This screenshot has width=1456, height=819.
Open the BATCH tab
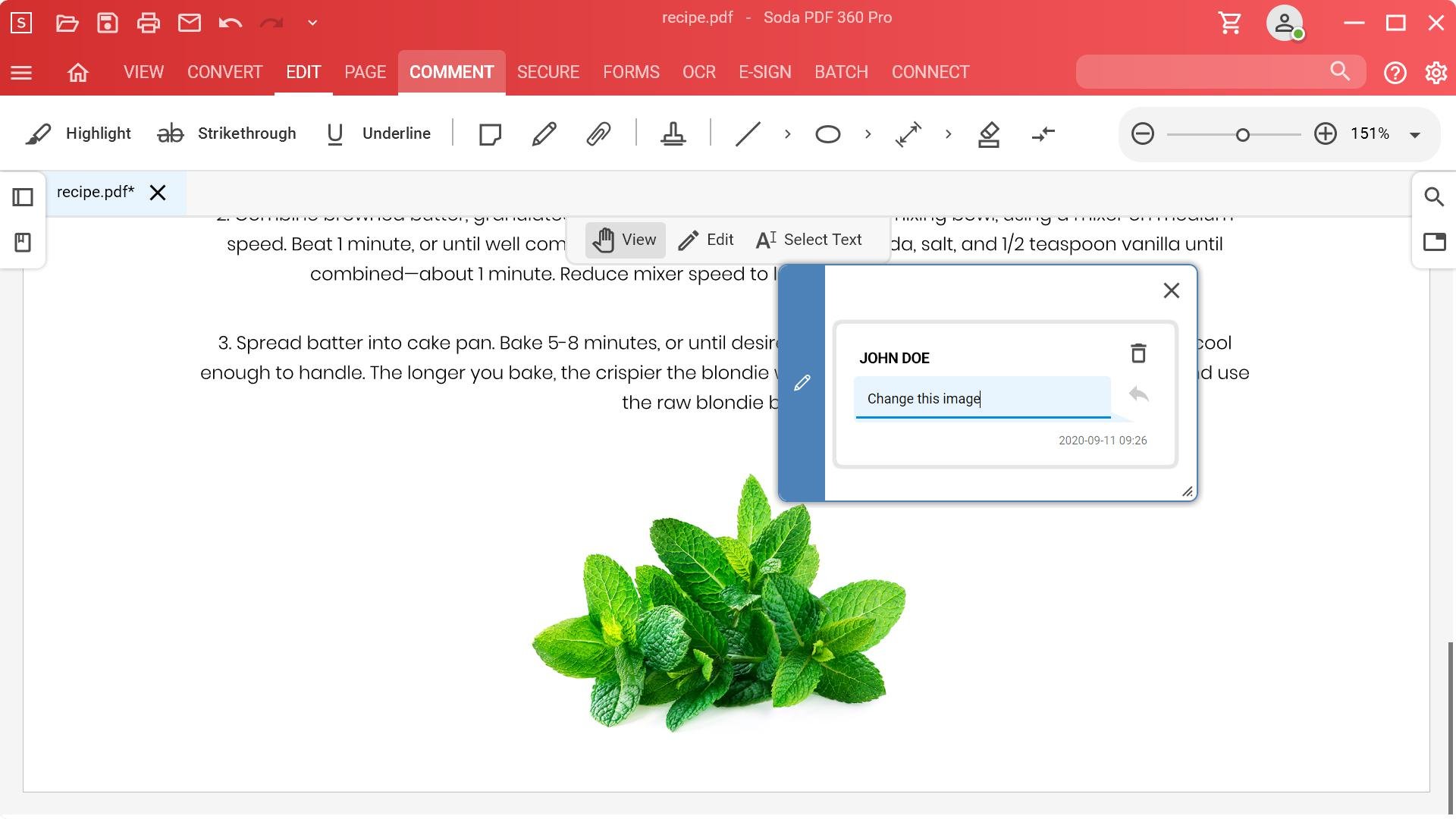(841, 72)
